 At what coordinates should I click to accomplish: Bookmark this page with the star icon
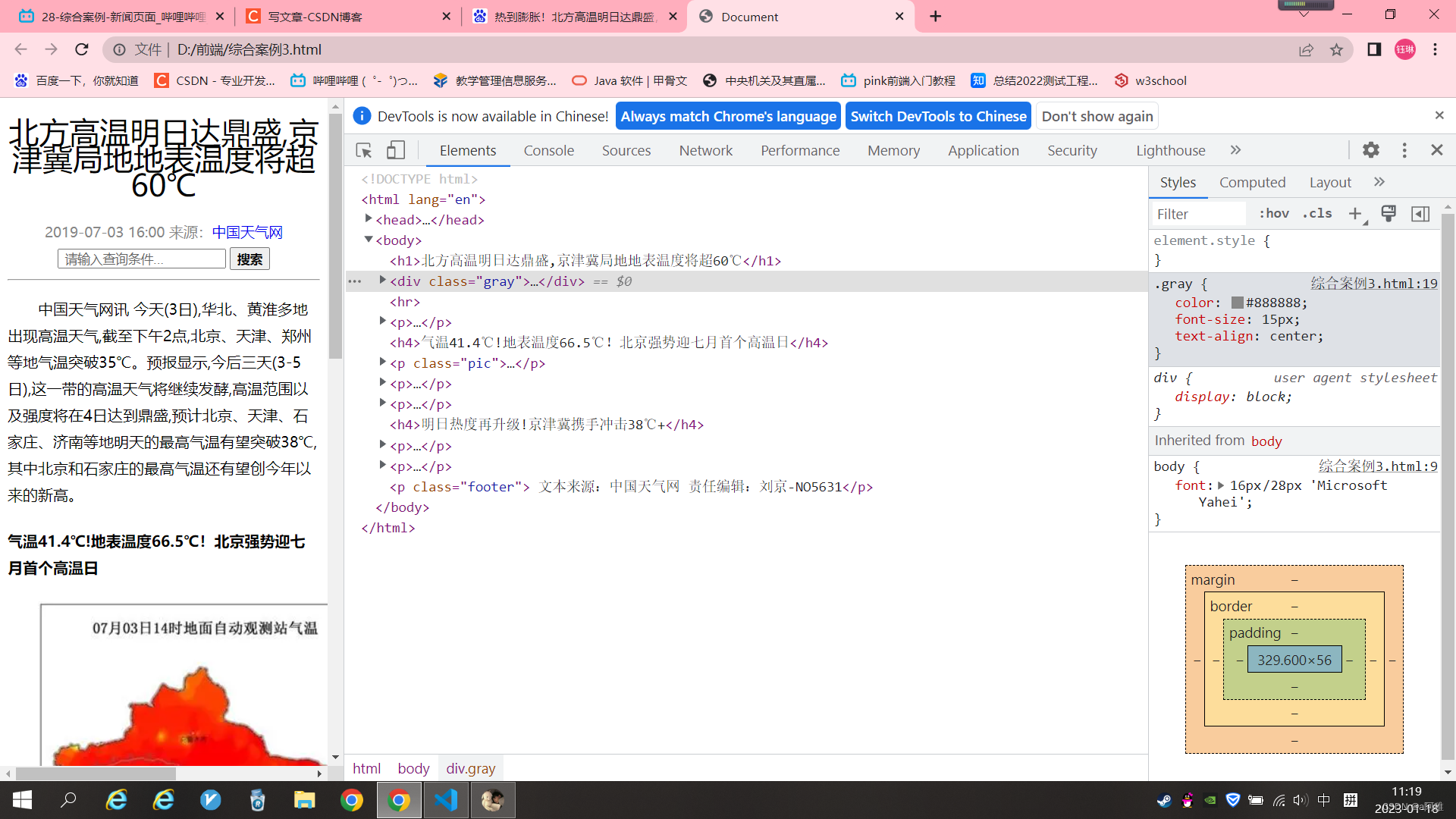click(1336, 50)
